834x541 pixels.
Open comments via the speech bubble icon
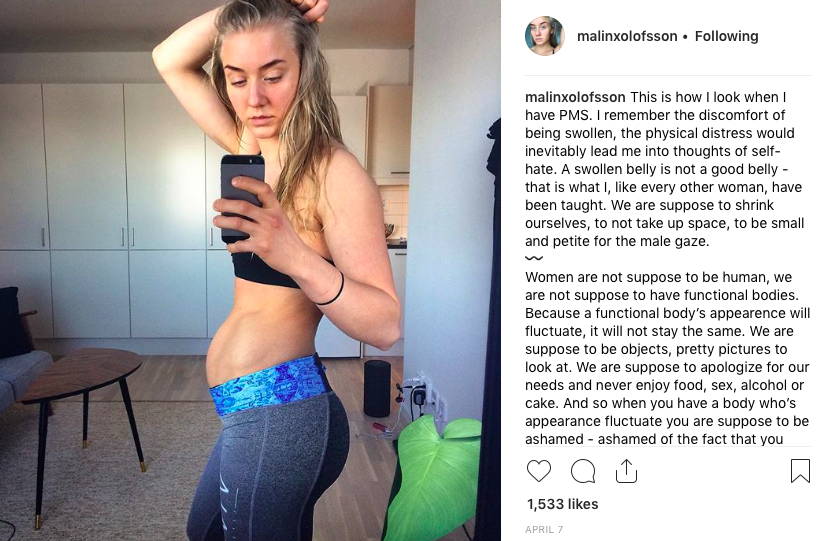point(583,471)
